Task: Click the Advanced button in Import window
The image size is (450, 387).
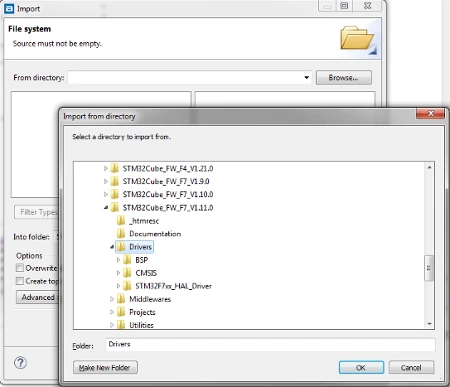Action: [x=37, y=297]
